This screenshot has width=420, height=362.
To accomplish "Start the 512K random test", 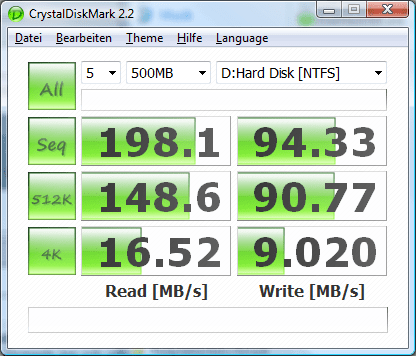I will click(x=52, y=196).
